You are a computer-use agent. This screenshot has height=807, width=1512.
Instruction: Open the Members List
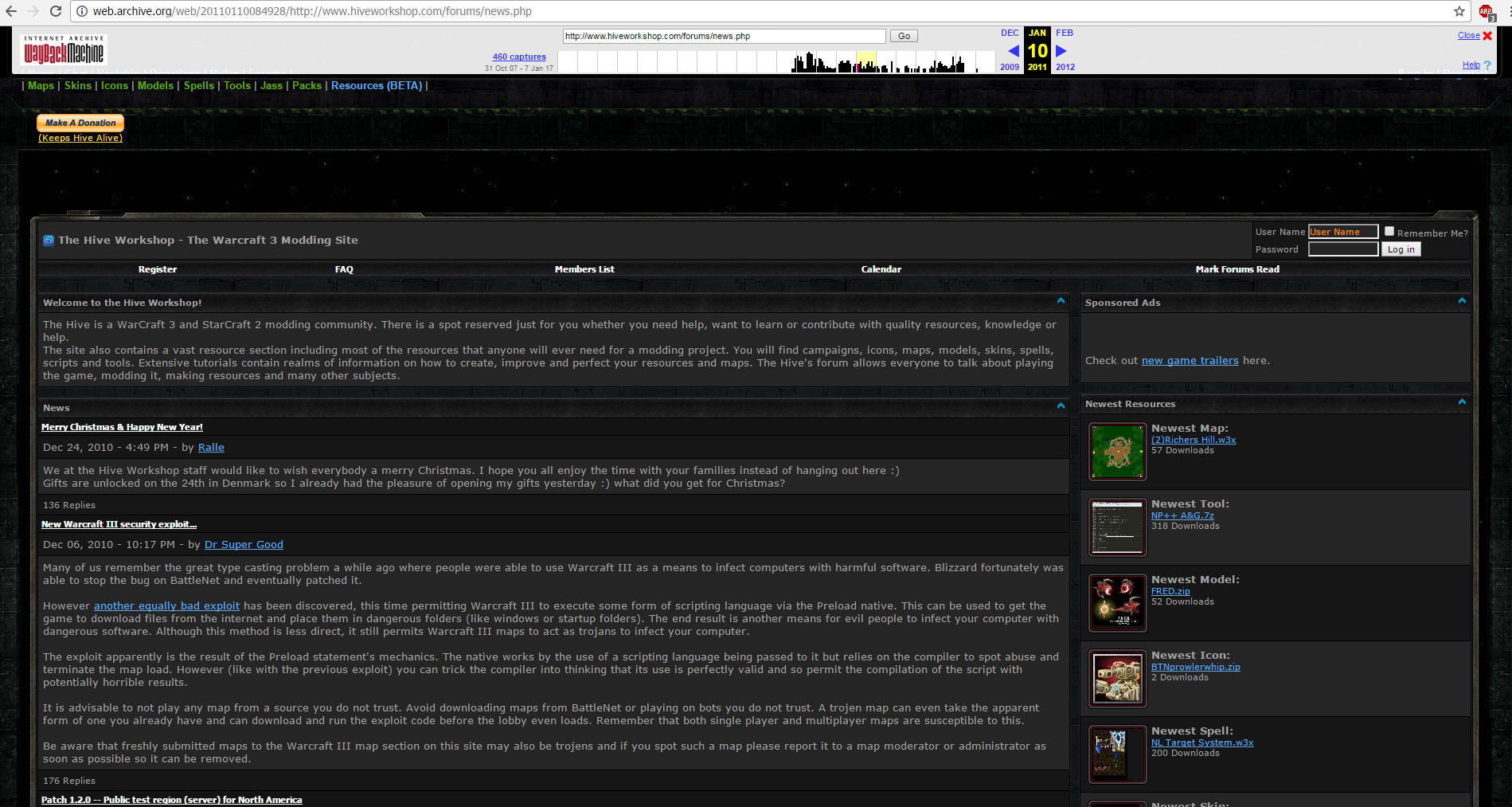(x=584, y=269)
